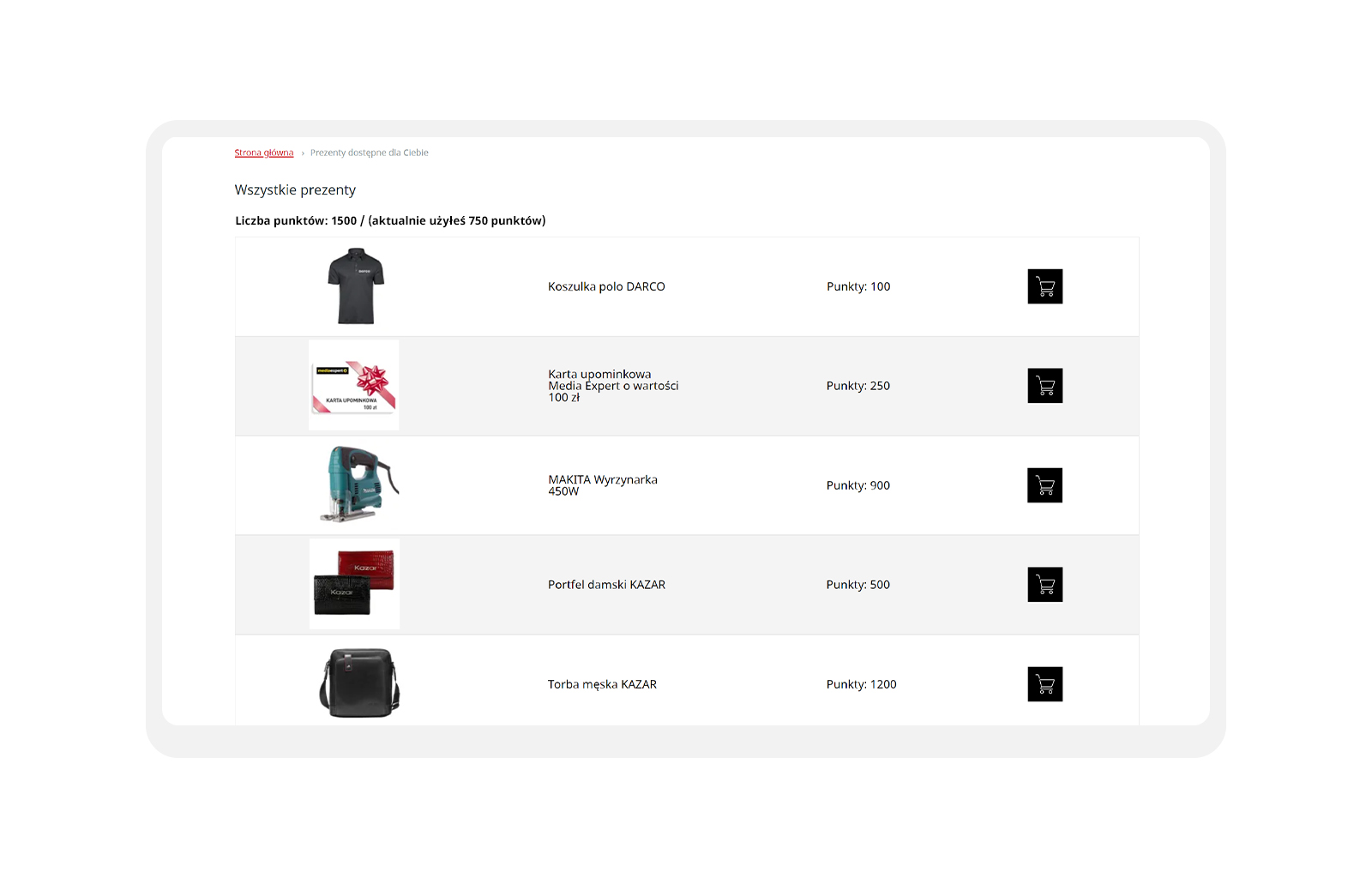
Task: Add Koszulka polo DARCO to cart
Action: click(x=1044, y=286)
